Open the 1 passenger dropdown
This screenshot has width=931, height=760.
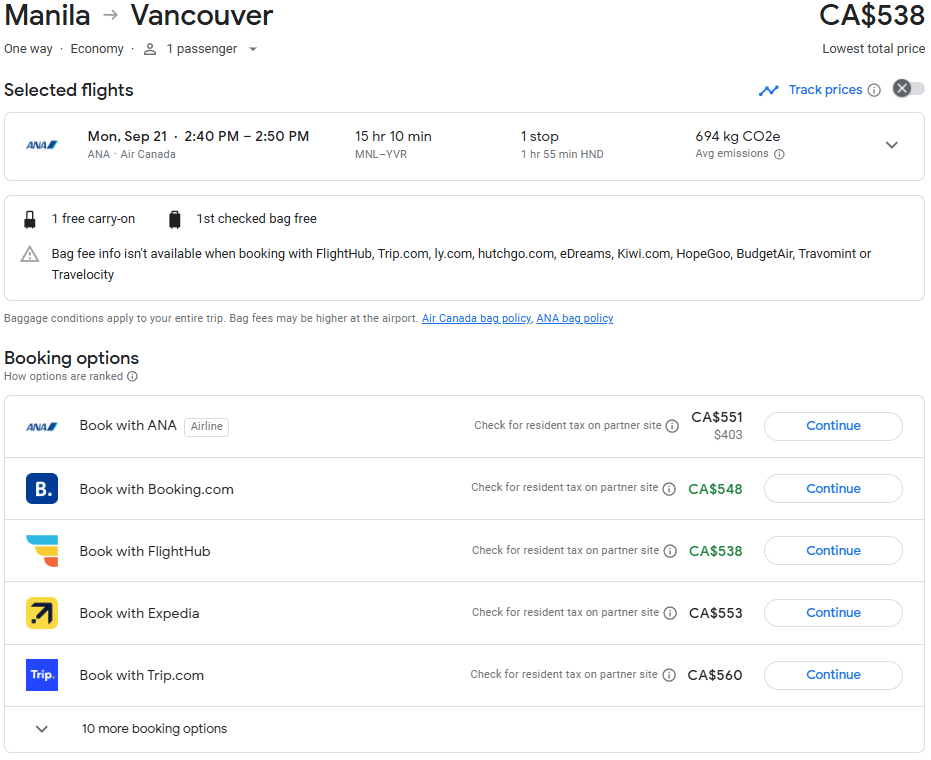(201, 49)
